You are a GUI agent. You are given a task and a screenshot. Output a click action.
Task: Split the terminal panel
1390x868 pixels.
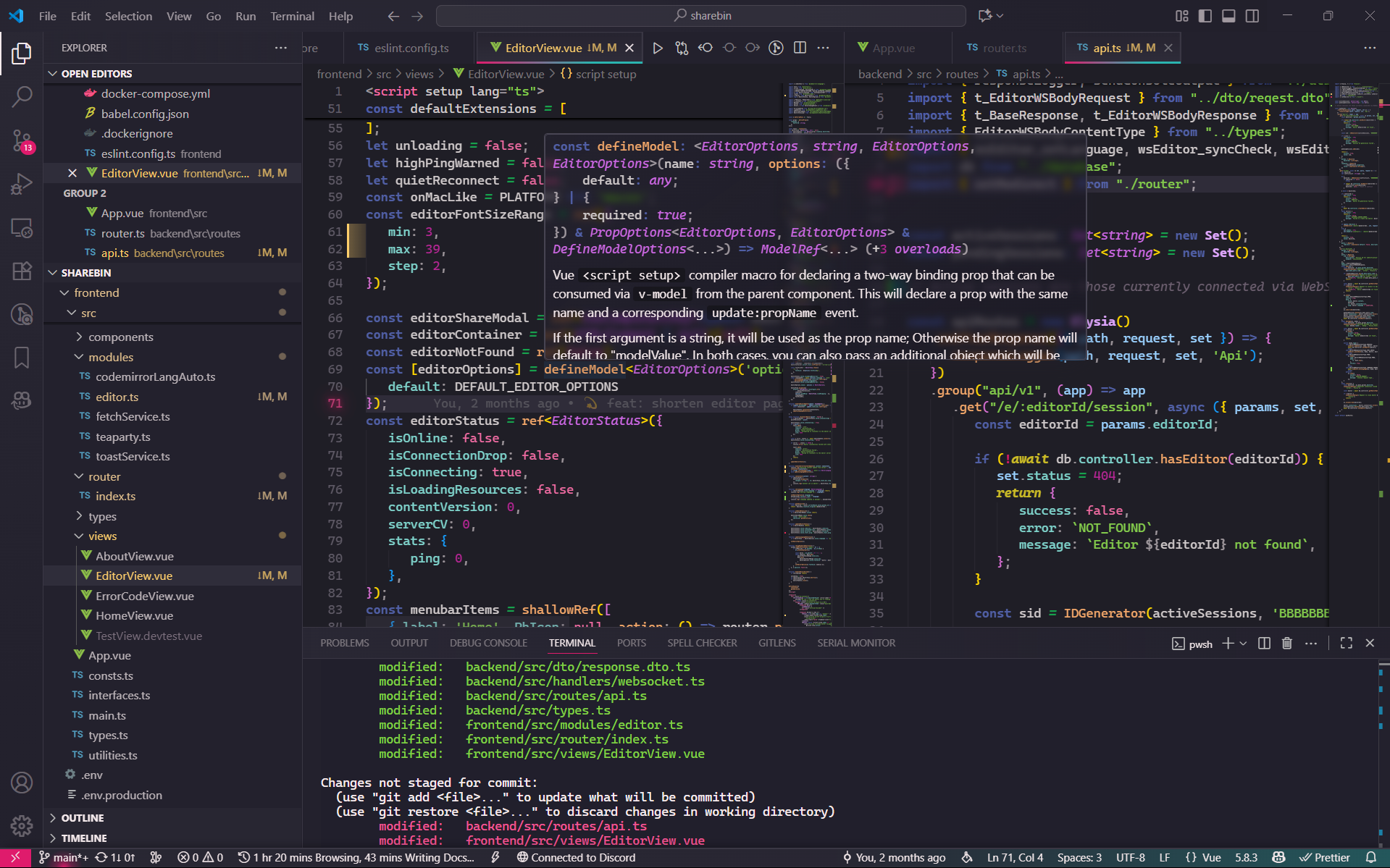tap(1264, 643)
